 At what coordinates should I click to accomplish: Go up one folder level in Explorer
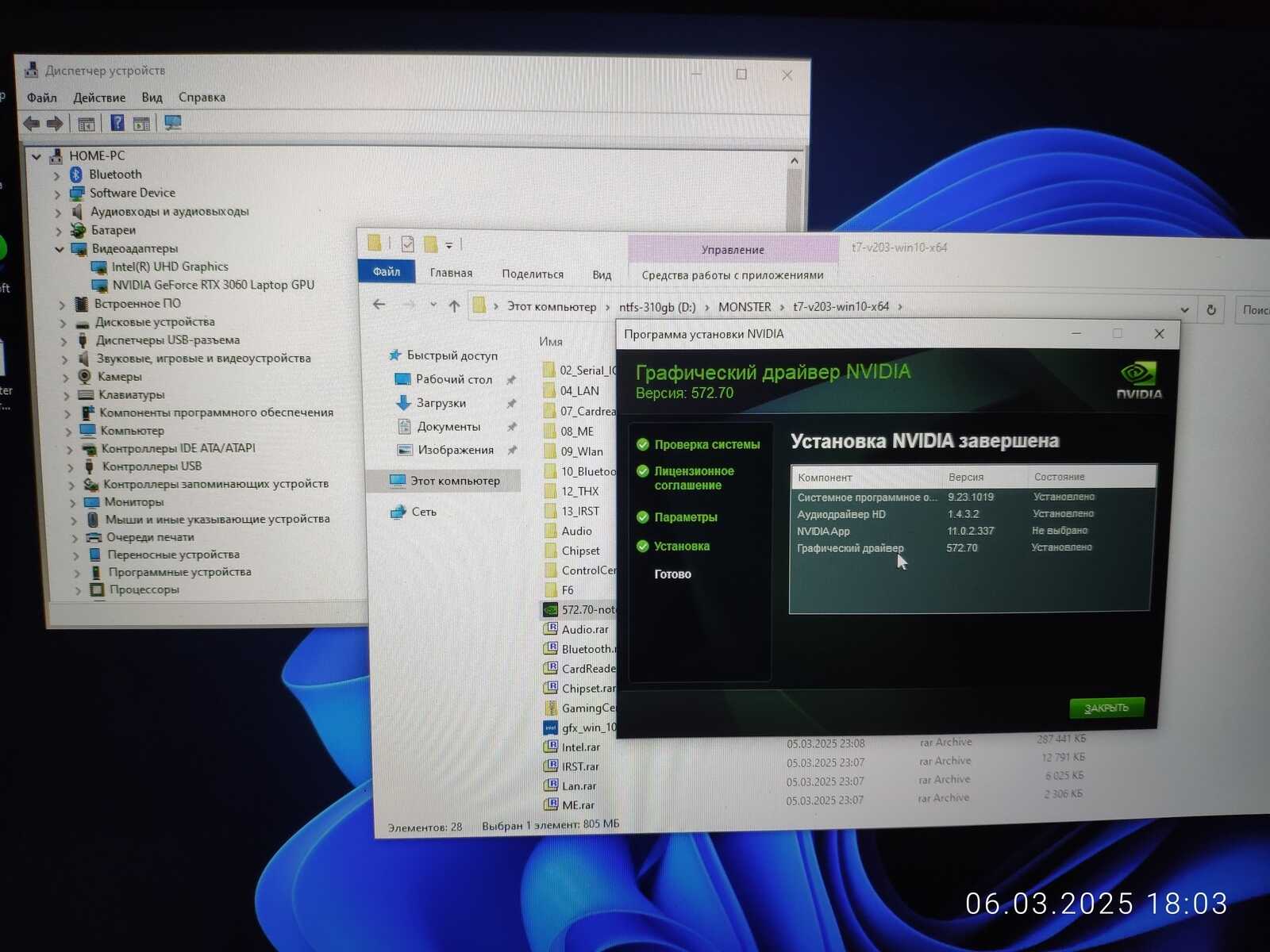(x=454, y=306)
